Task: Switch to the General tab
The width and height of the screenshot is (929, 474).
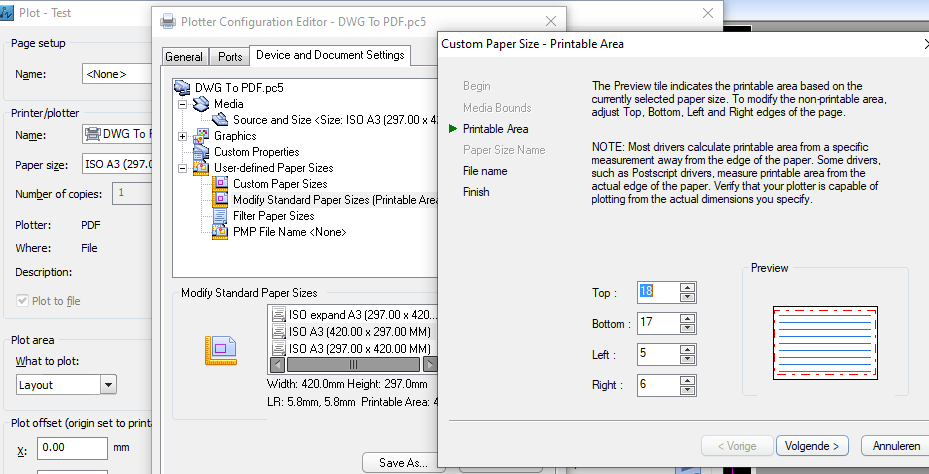Action: [184, 57]
